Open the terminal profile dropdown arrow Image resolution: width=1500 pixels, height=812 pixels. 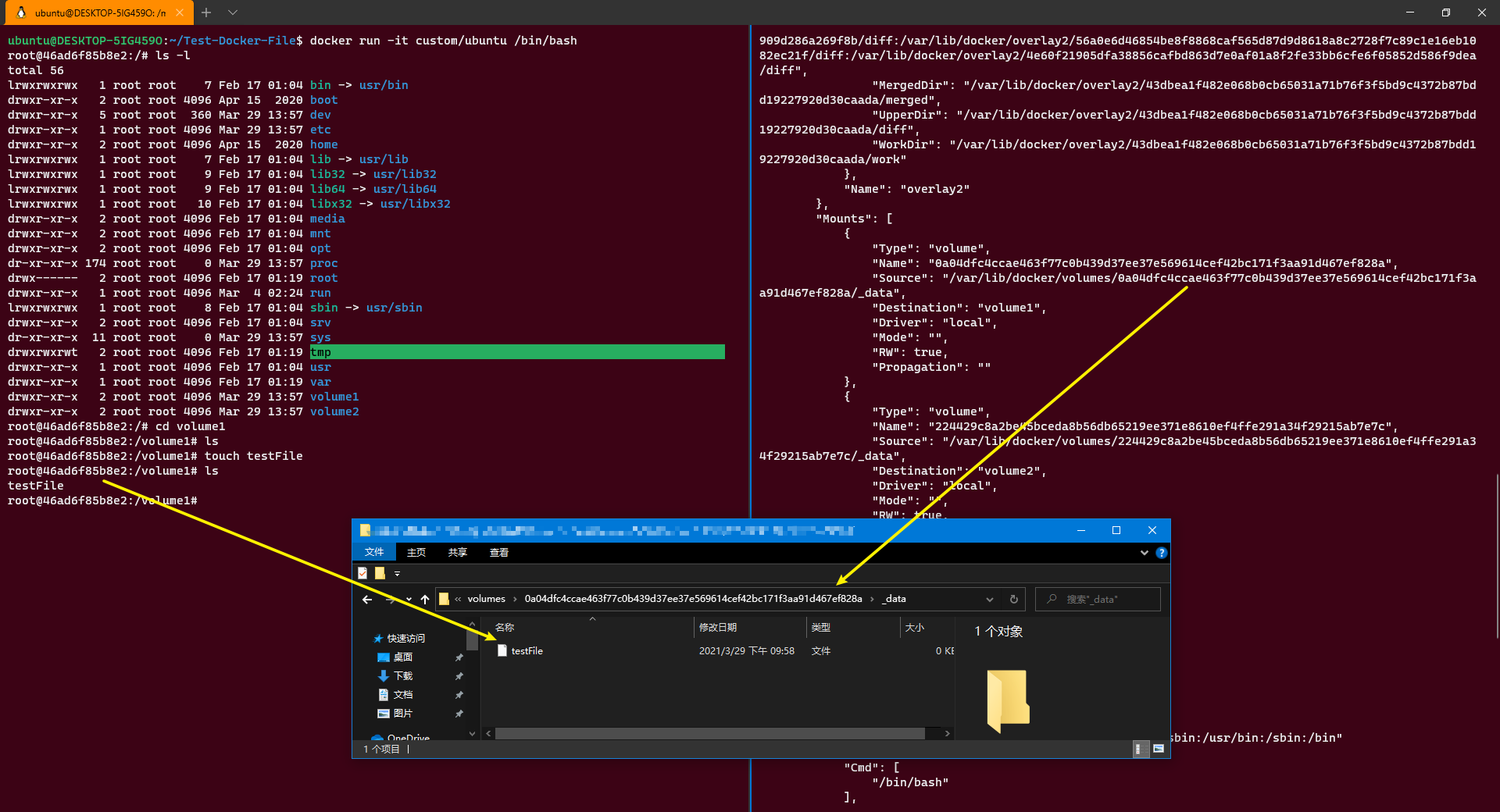pos(233,12)
